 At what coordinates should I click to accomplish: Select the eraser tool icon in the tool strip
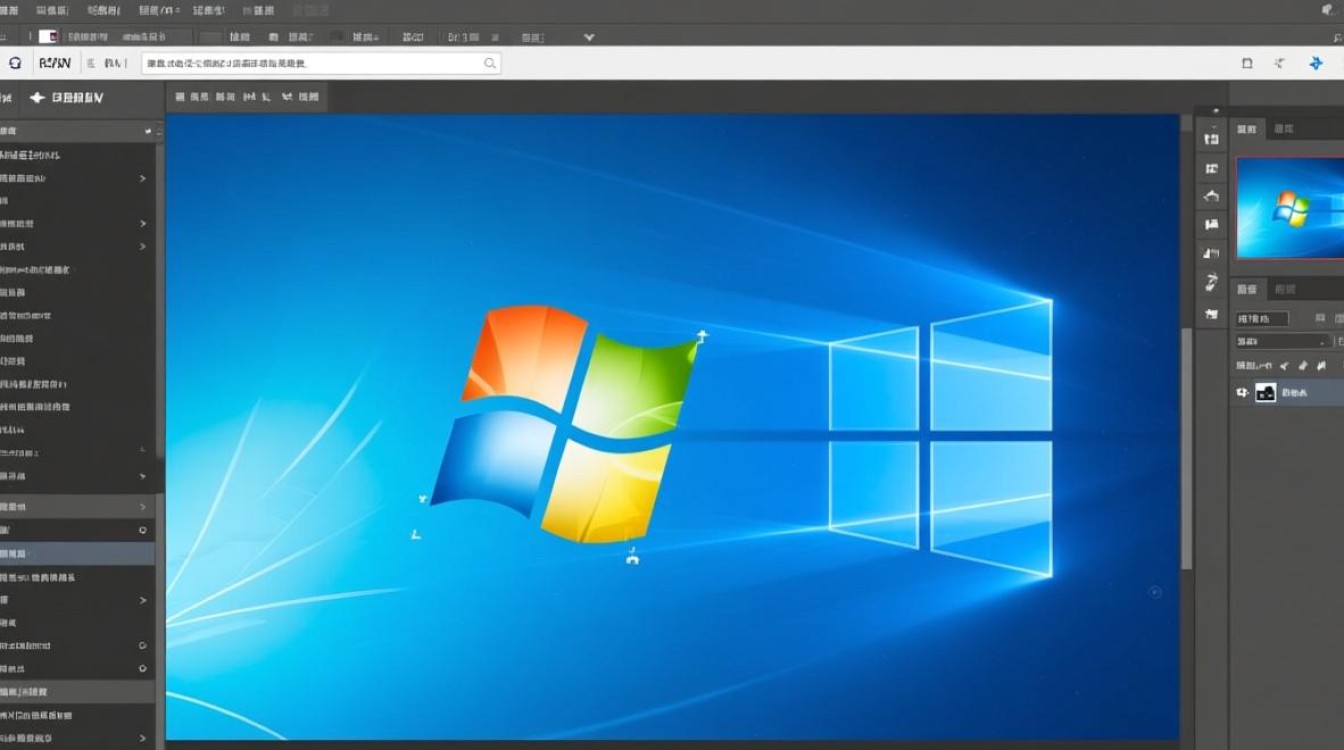1211,253
